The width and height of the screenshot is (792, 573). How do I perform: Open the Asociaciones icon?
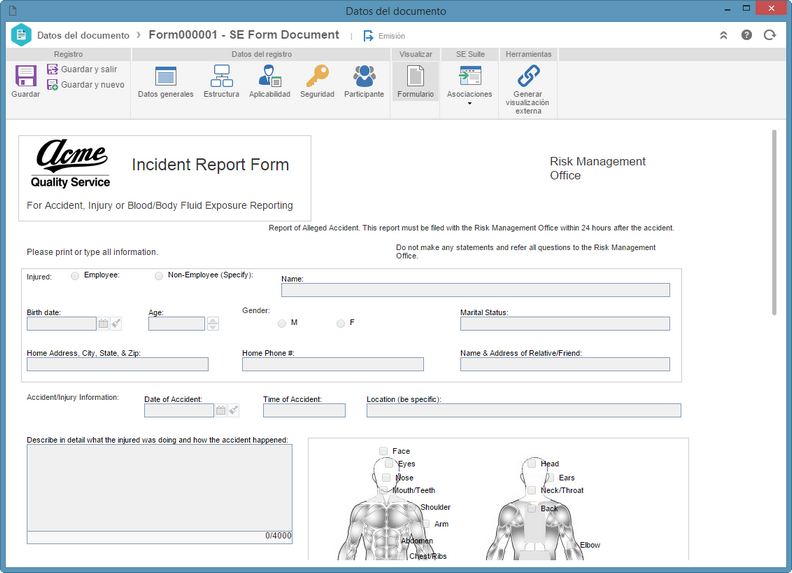pyautogui.click(x=470, y=76)
